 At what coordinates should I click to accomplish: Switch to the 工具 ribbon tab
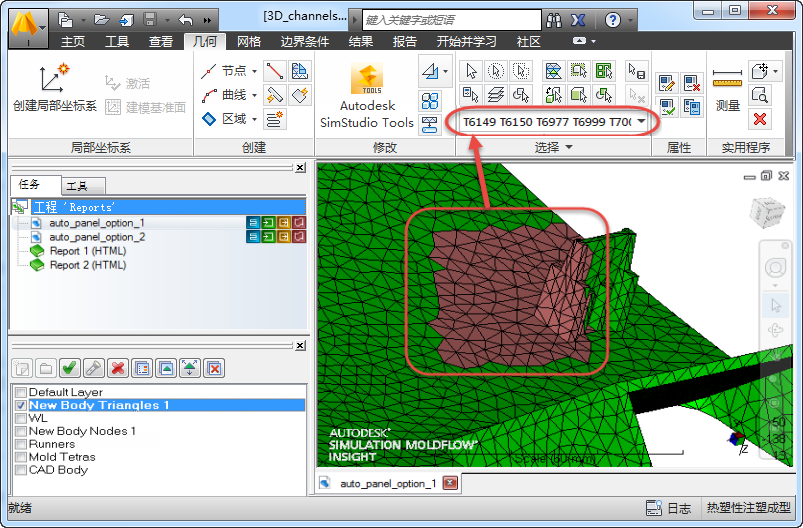[117, 41]
